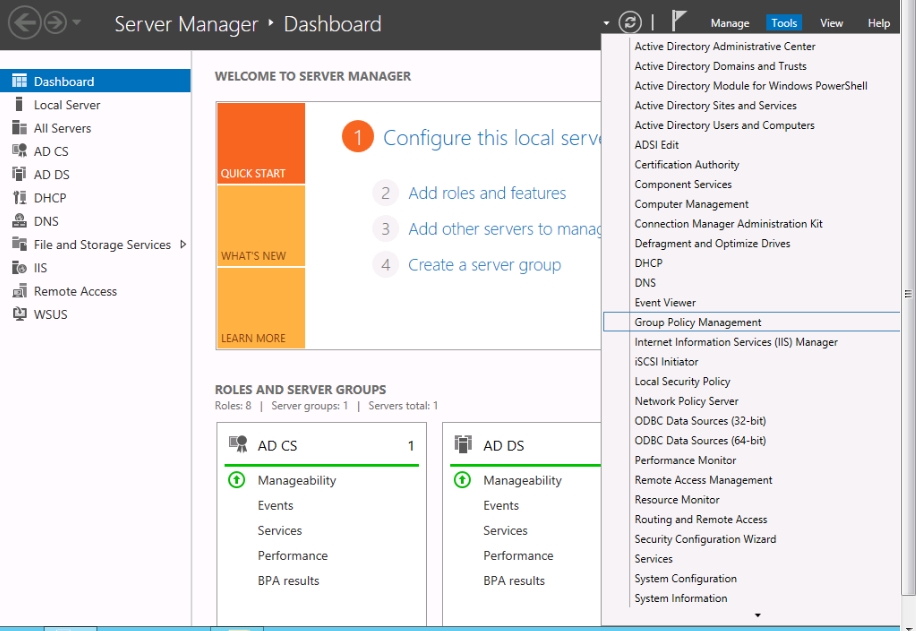The width and height of the screenshot is (916, 631).
Task: Click Tools menu bottom scroll-down arrow
Action: tap(757, 615)
